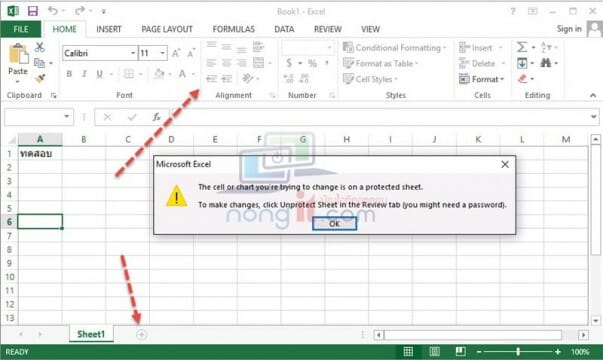Click the Save icon in quick access toolbar
This screenshot has width=603, height=360.
[x=33, y=11]
